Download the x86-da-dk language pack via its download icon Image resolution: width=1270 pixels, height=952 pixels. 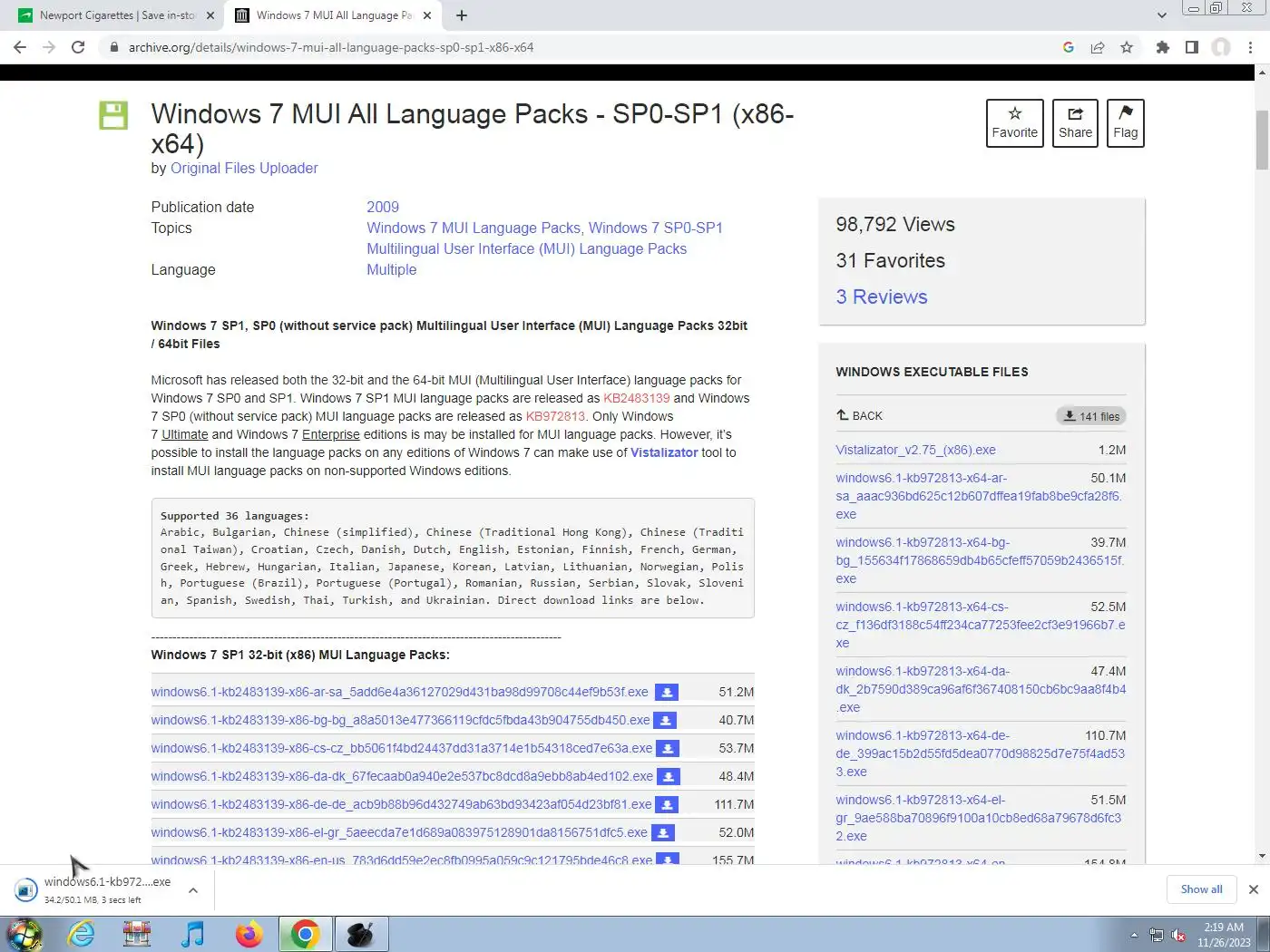(669, 777)
